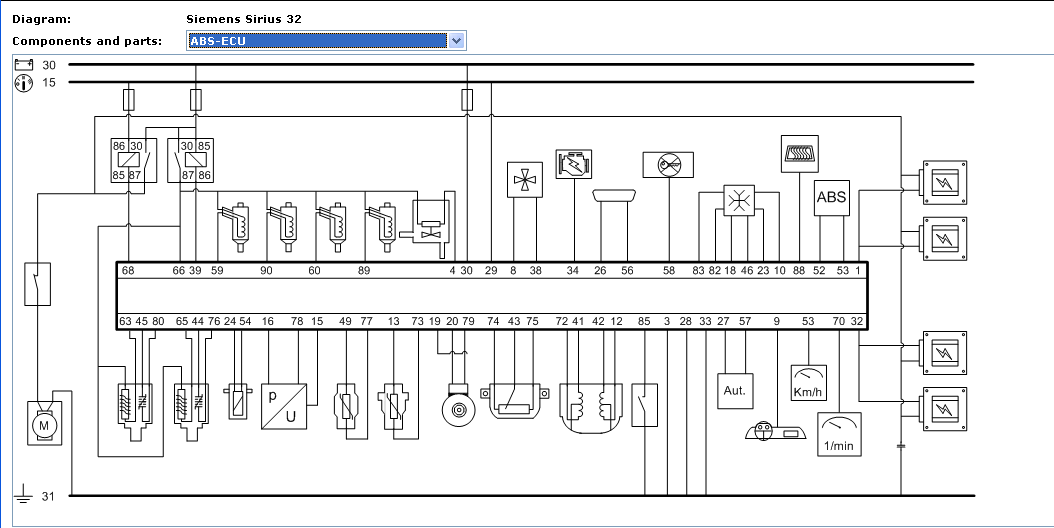The height and width of the screenshot is (528, 1054).
Task: Select the immobilizer key symbol on pin 58
Action: pos(668,165)
